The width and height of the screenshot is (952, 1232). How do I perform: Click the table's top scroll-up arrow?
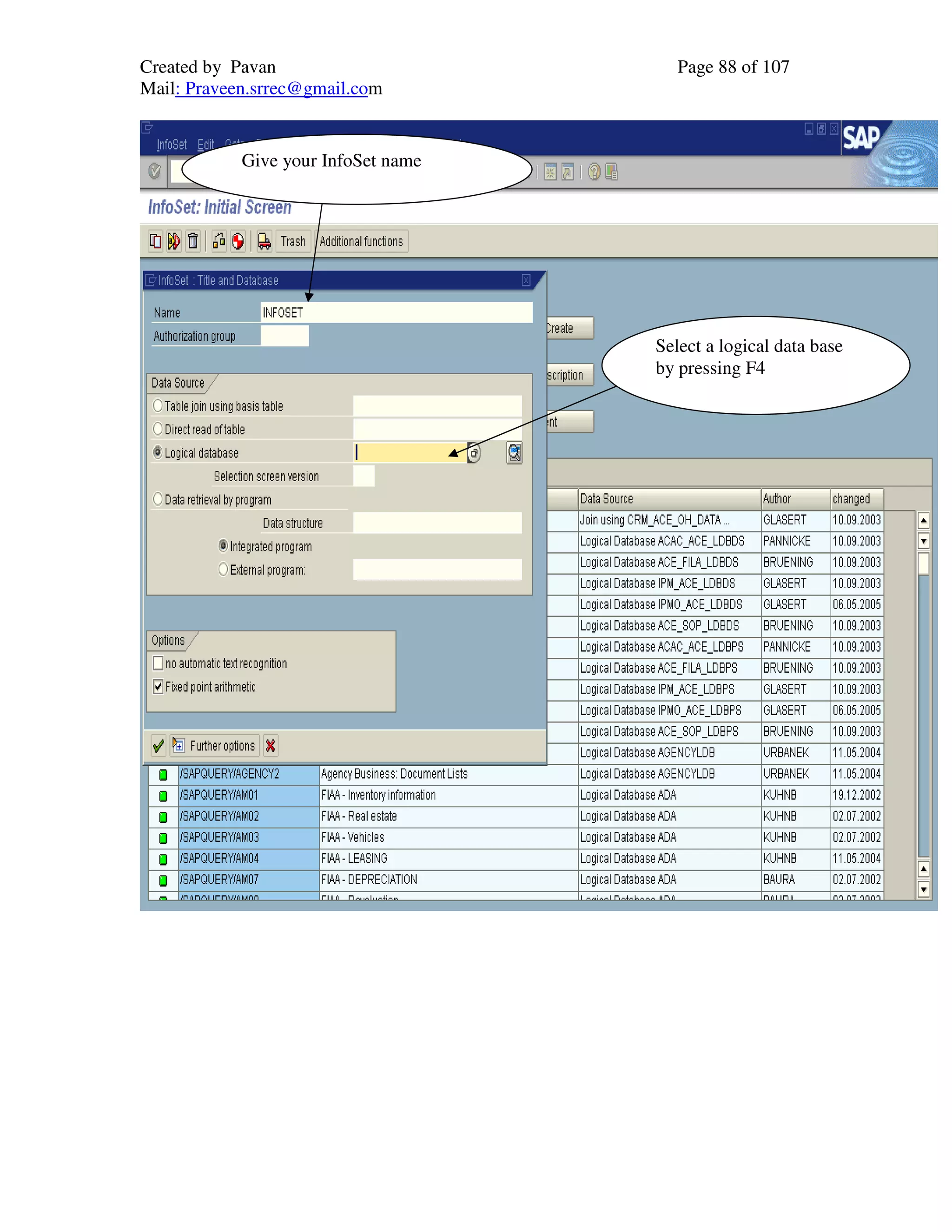[x=923, y=520]
